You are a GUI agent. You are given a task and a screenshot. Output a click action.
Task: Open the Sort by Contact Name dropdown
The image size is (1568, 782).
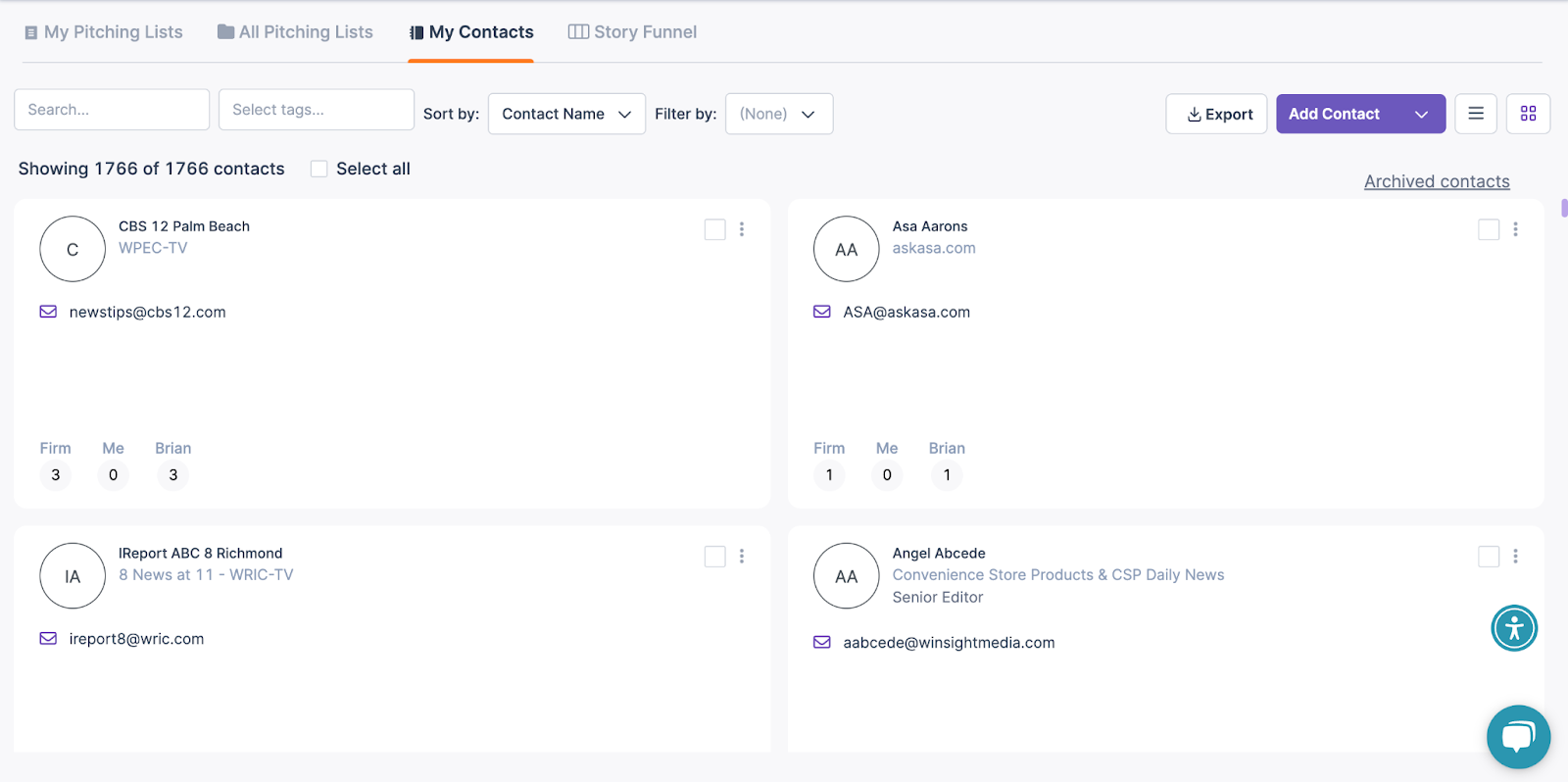tap(566, 114)
